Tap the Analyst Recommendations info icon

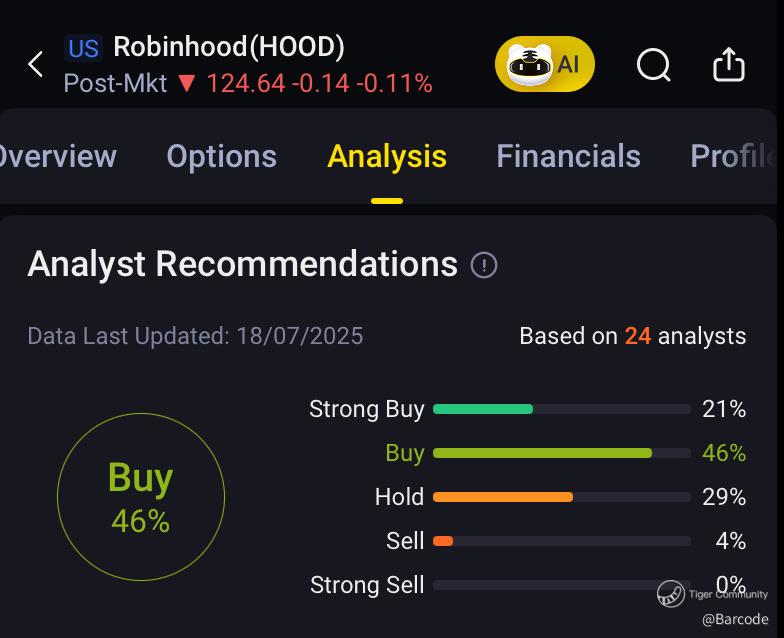(484, 265)
